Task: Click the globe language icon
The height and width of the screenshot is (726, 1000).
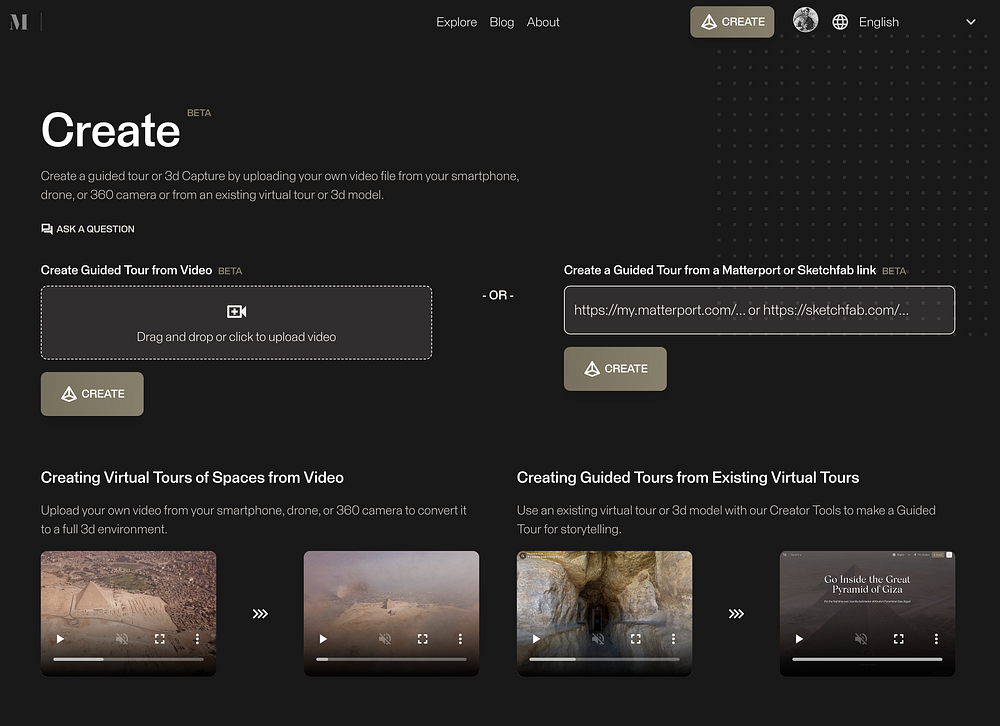Action: click(x=840, y=22)
